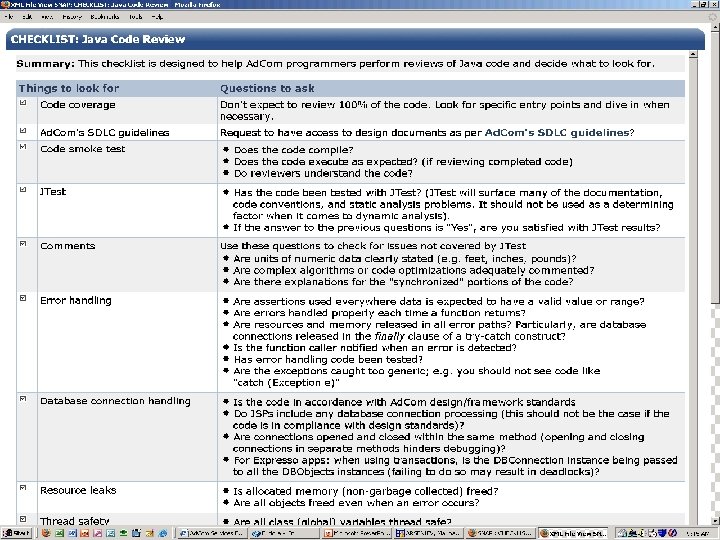The width and height of the screenshot is (720, 540).
Task: Select the 'Resource leaks' cell label
Action: pos(78,490)
